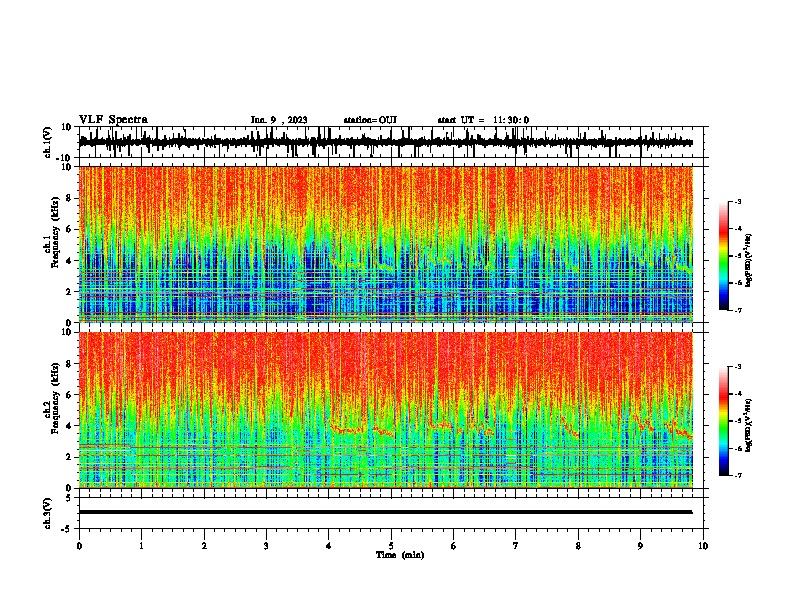The image size is (792, 612).
Task: Click the ch.1 voltage waveform trace
Action: [x=385, y=142]
